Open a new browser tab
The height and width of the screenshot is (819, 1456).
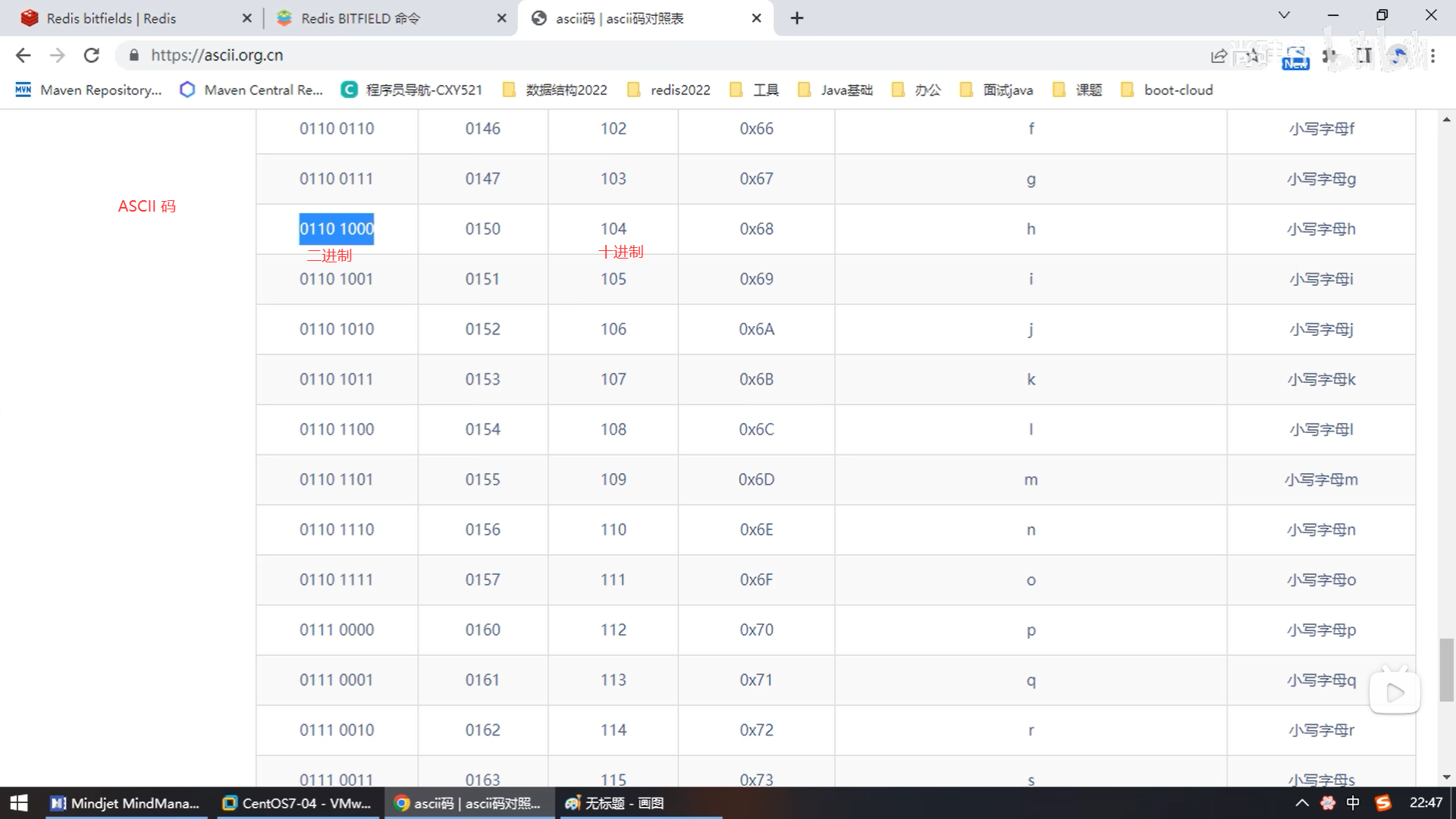tap(796, 18)
